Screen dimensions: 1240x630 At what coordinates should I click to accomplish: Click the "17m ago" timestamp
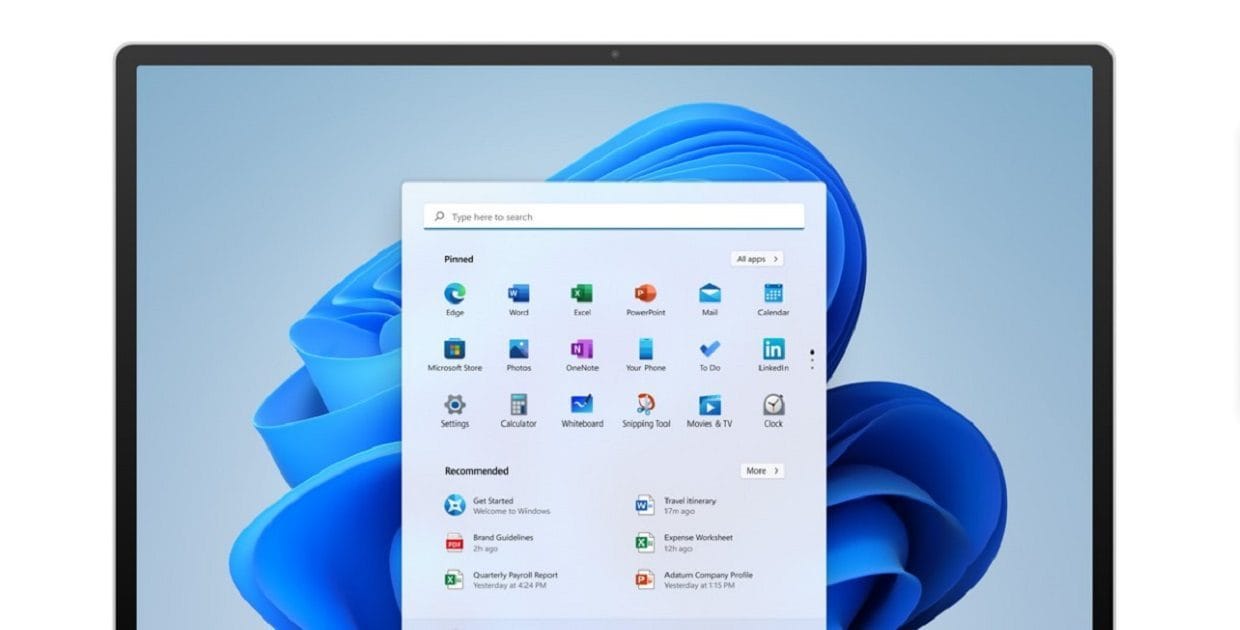click(x=679, y=511)
